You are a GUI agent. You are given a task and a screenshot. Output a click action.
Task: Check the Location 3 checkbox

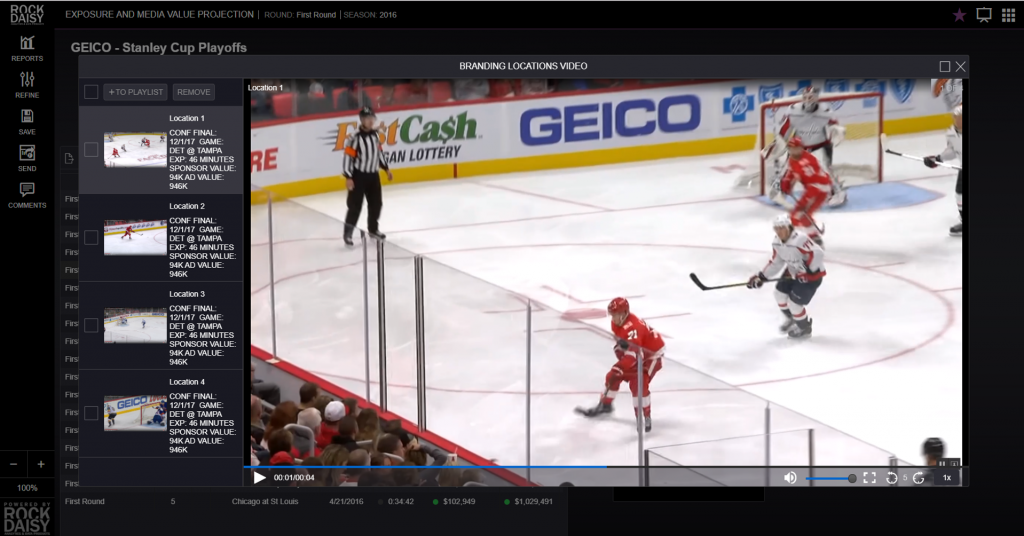91,325
